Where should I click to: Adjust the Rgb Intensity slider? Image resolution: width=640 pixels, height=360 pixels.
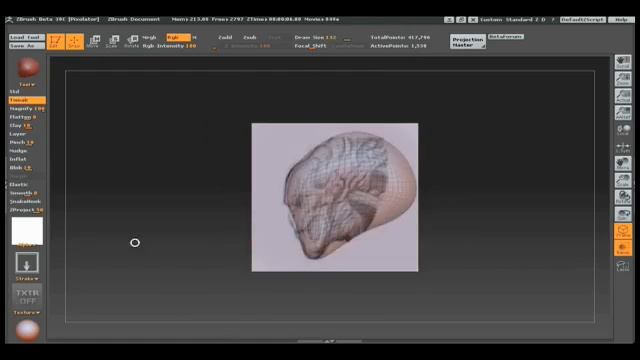click(x=170, y=46)
